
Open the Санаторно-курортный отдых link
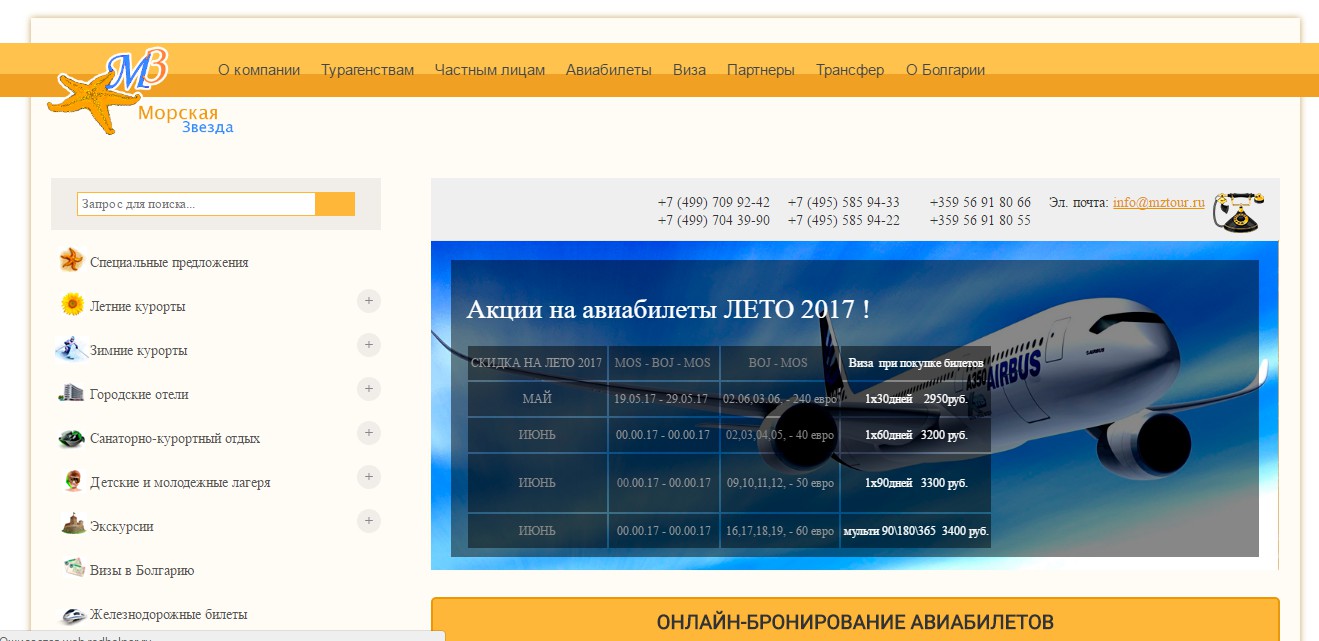coord(175,438)
